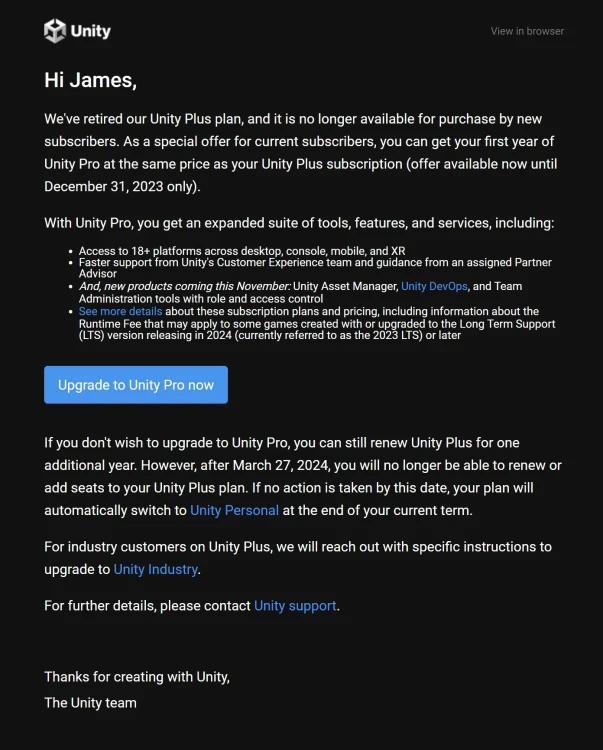The width and height of the screenshot is (603, 750).
Task: Click the paragraph about the retired Unity Plus plan
Action: click(301, 153)
